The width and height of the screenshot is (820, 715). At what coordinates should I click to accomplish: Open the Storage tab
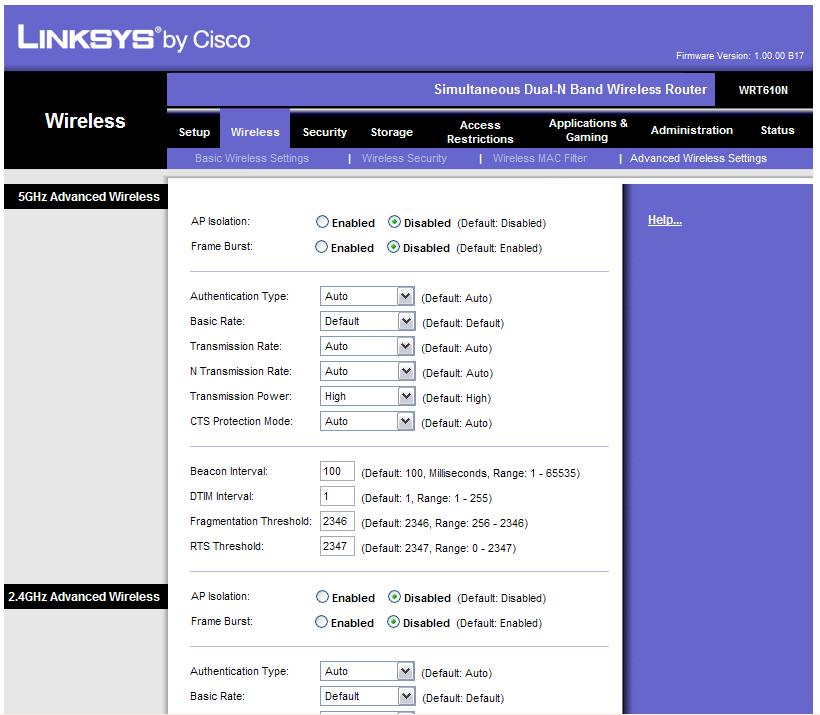392,132
